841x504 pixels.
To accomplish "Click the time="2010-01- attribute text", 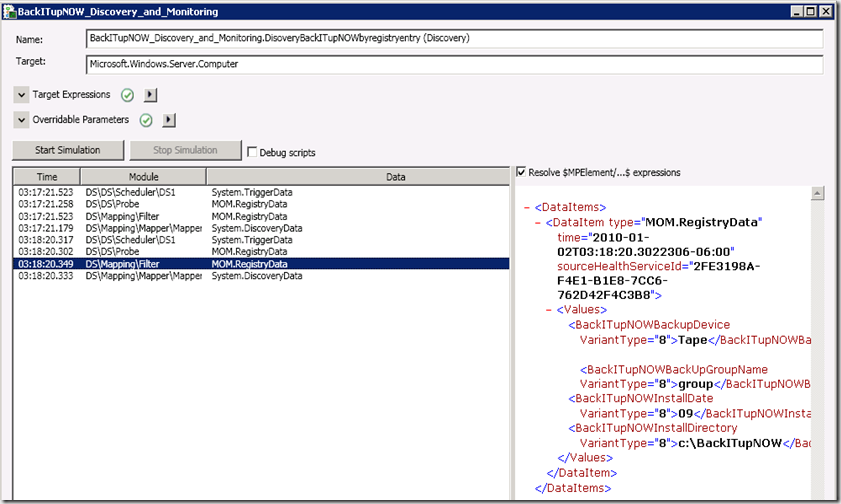I will (x=603, y=238).
